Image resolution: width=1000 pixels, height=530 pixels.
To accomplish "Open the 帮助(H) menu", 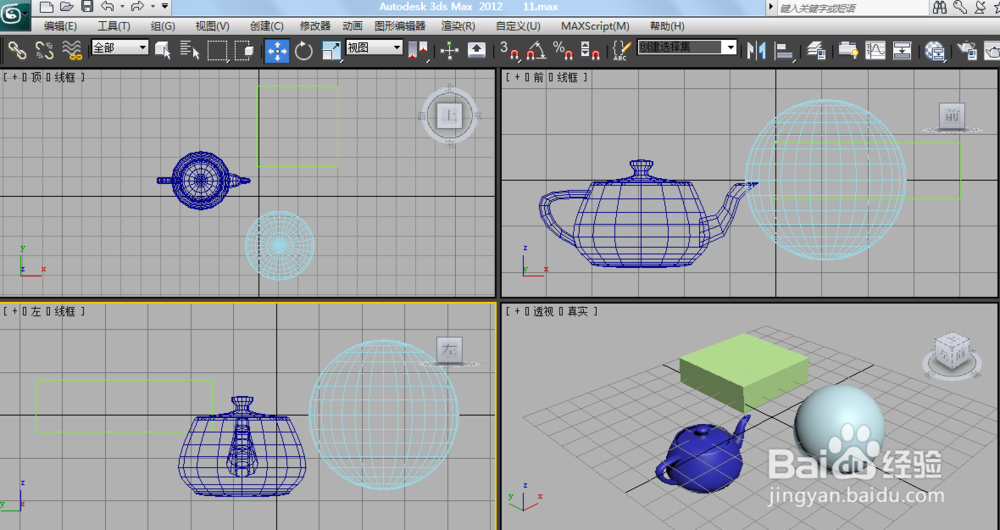I will pyautogui.click(x=667, y=26).
